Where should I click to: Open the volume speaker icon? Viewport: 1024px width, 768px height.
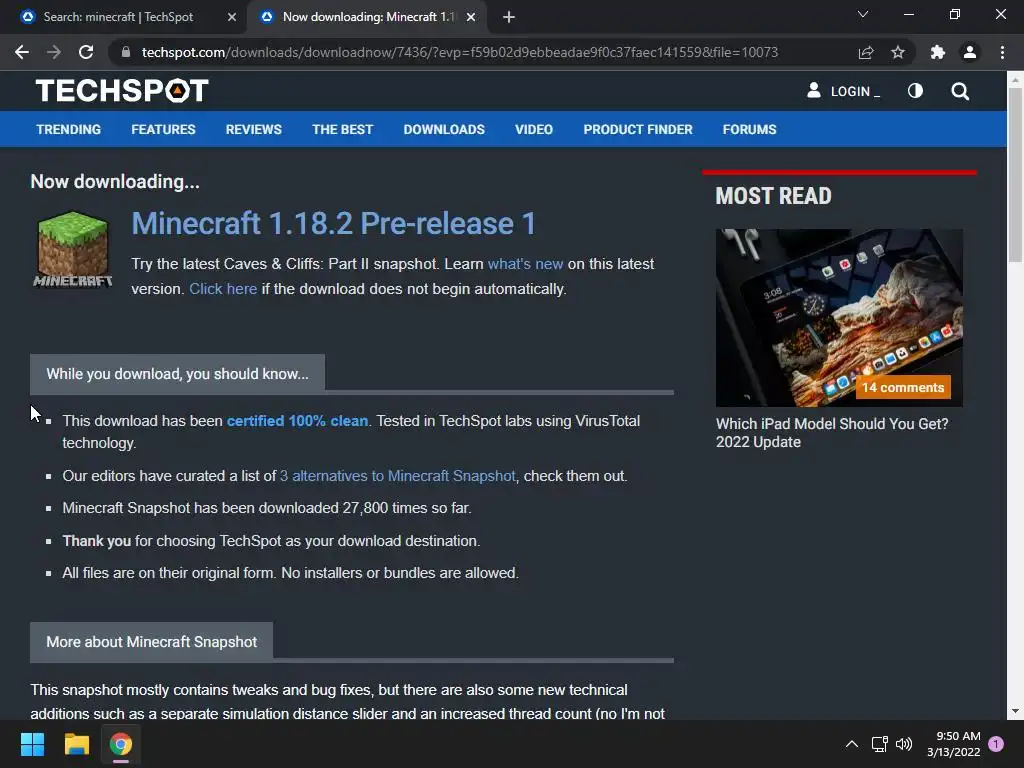[904, 744]
